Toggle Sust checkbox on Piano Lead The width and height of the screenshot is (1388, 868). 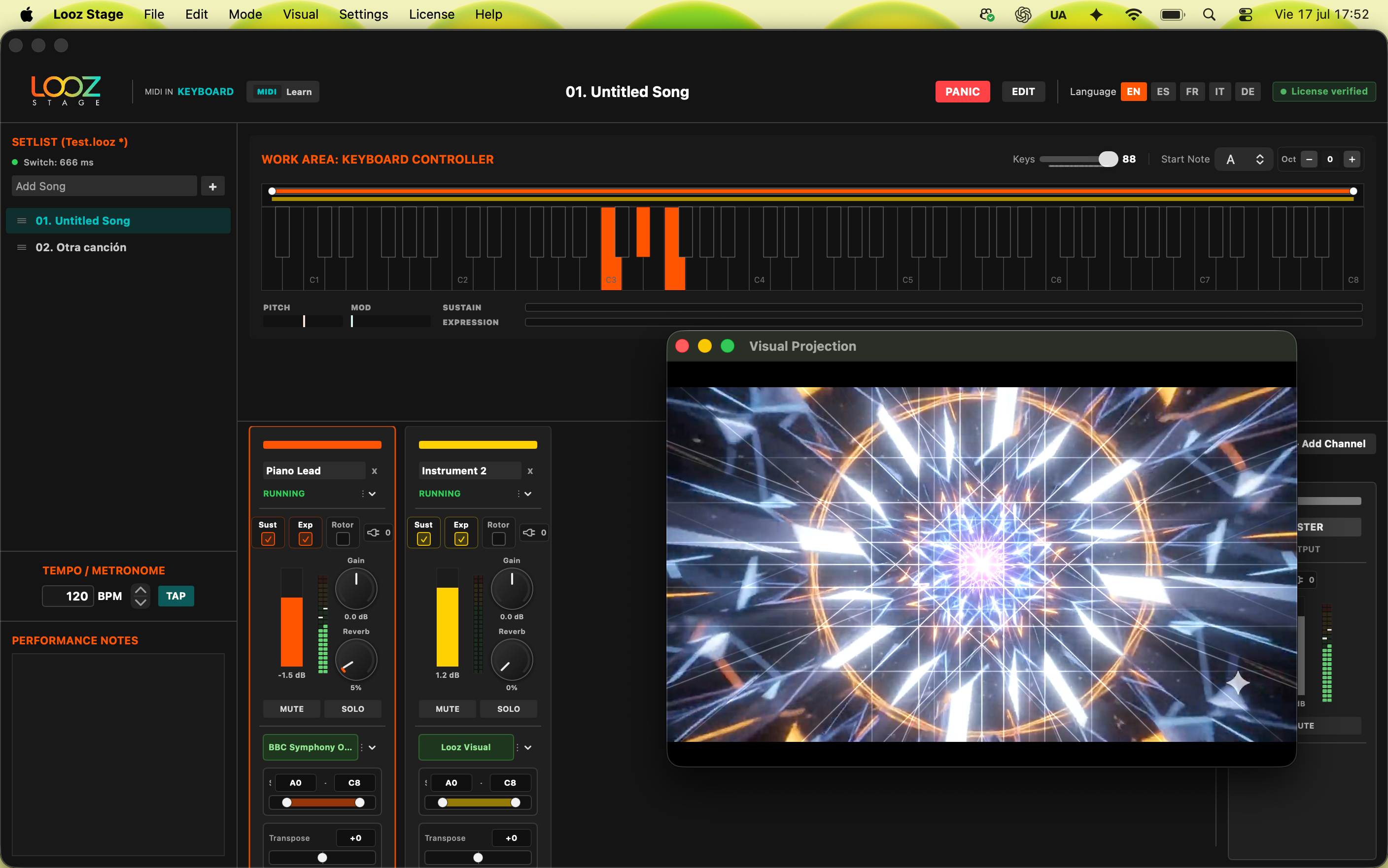click(x=268, y=539)
